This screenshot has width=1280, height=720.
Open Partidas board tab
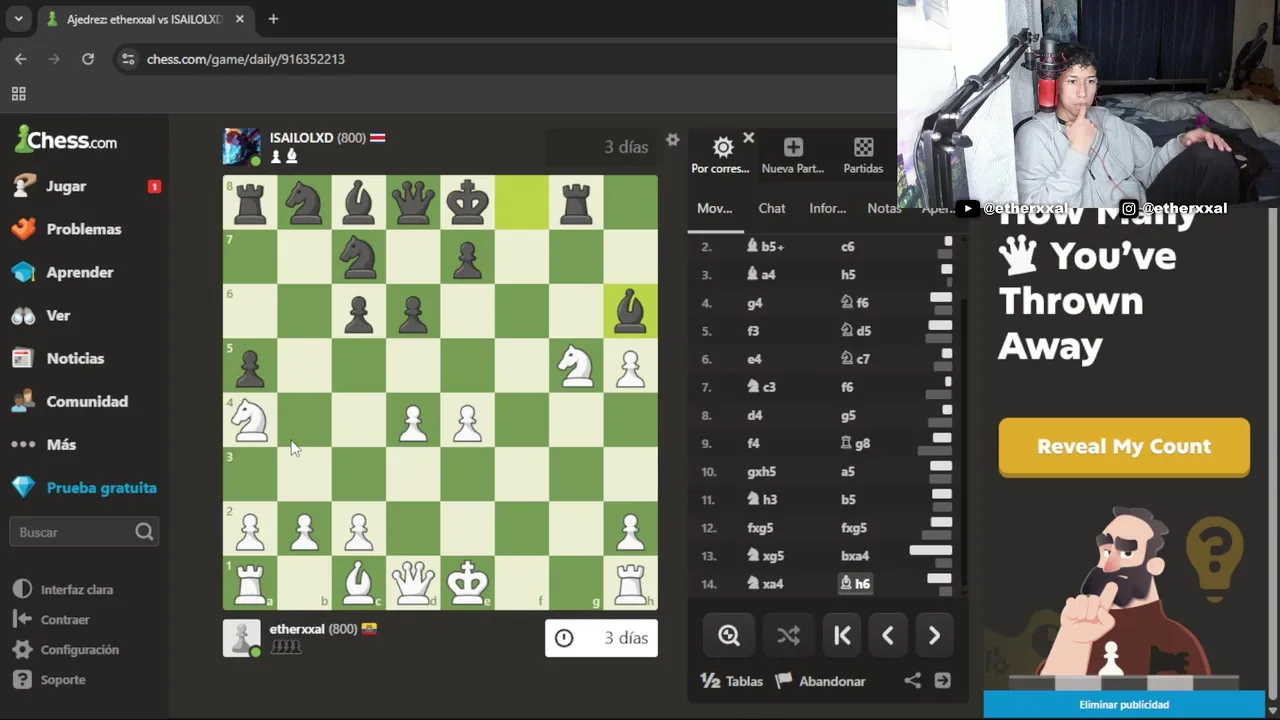pos(863,156)
